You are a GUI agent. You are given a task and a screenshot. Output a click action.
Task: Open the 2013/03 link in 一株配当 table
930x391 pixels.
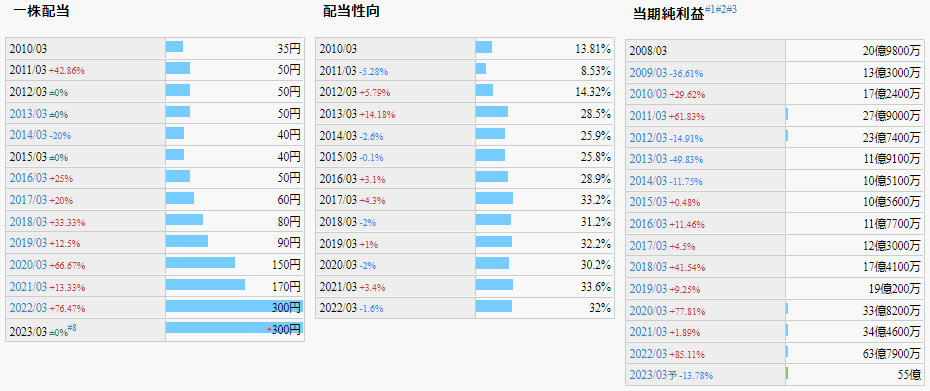point(28,114)
